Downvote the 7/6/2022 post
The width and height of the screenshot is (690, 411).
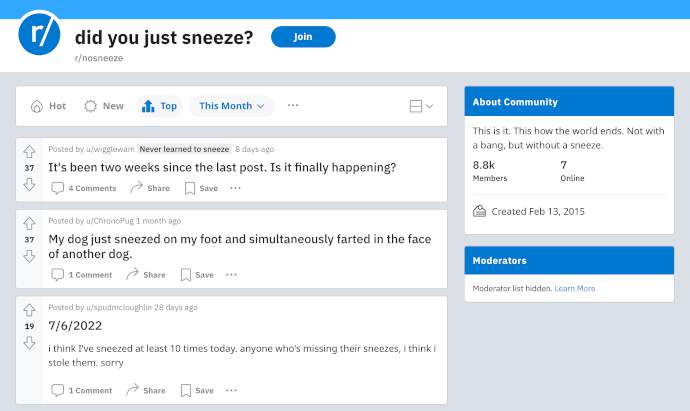pyautogui.click(x=29, y=343)
